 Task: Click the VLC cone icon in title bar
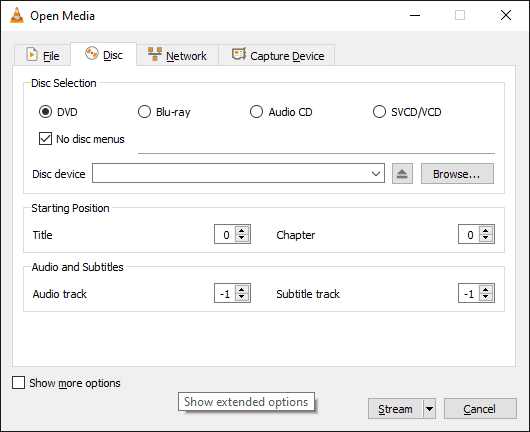coord(17,16)
